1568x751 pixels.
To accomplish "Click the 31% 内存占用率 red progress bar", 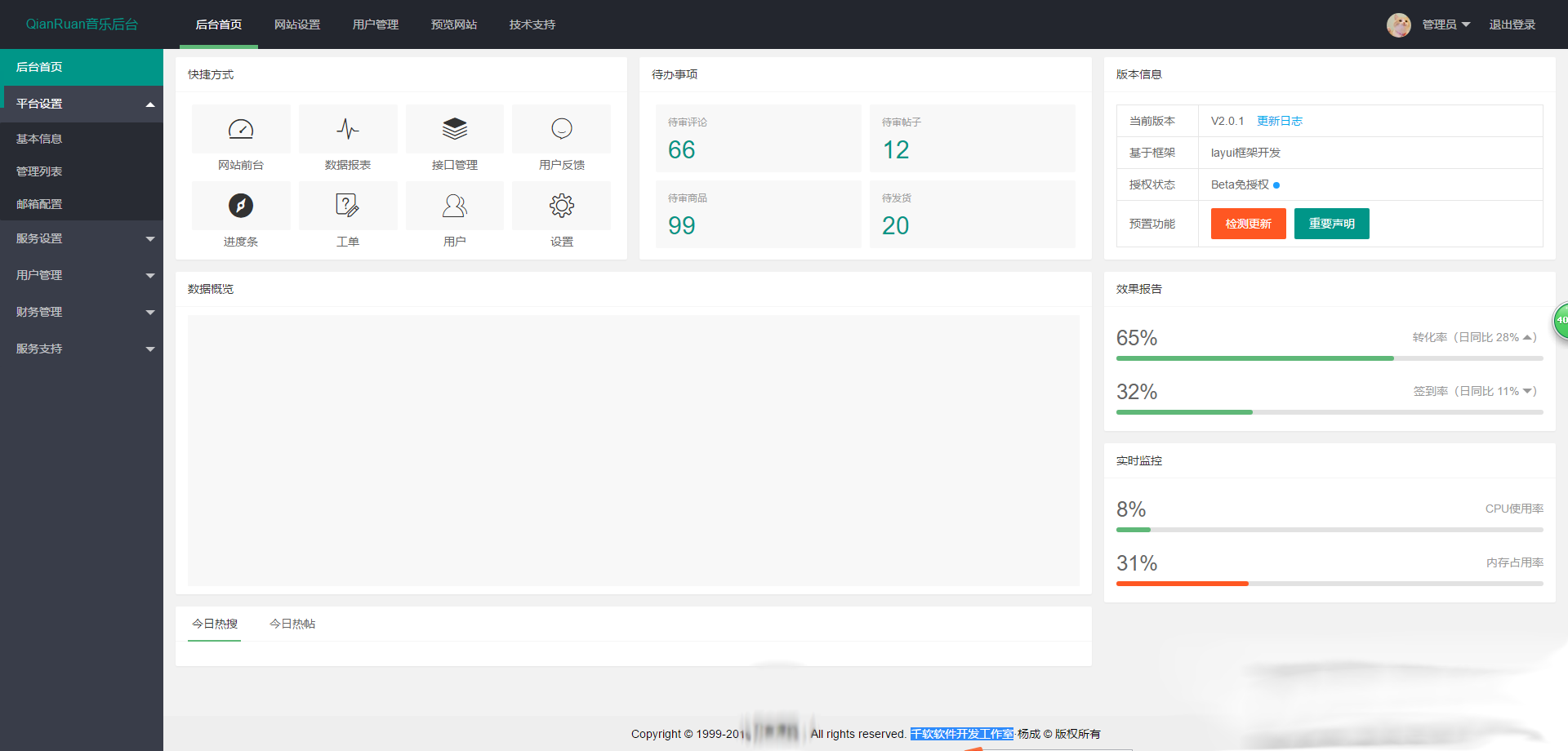I will click(x=1330, y=584).
